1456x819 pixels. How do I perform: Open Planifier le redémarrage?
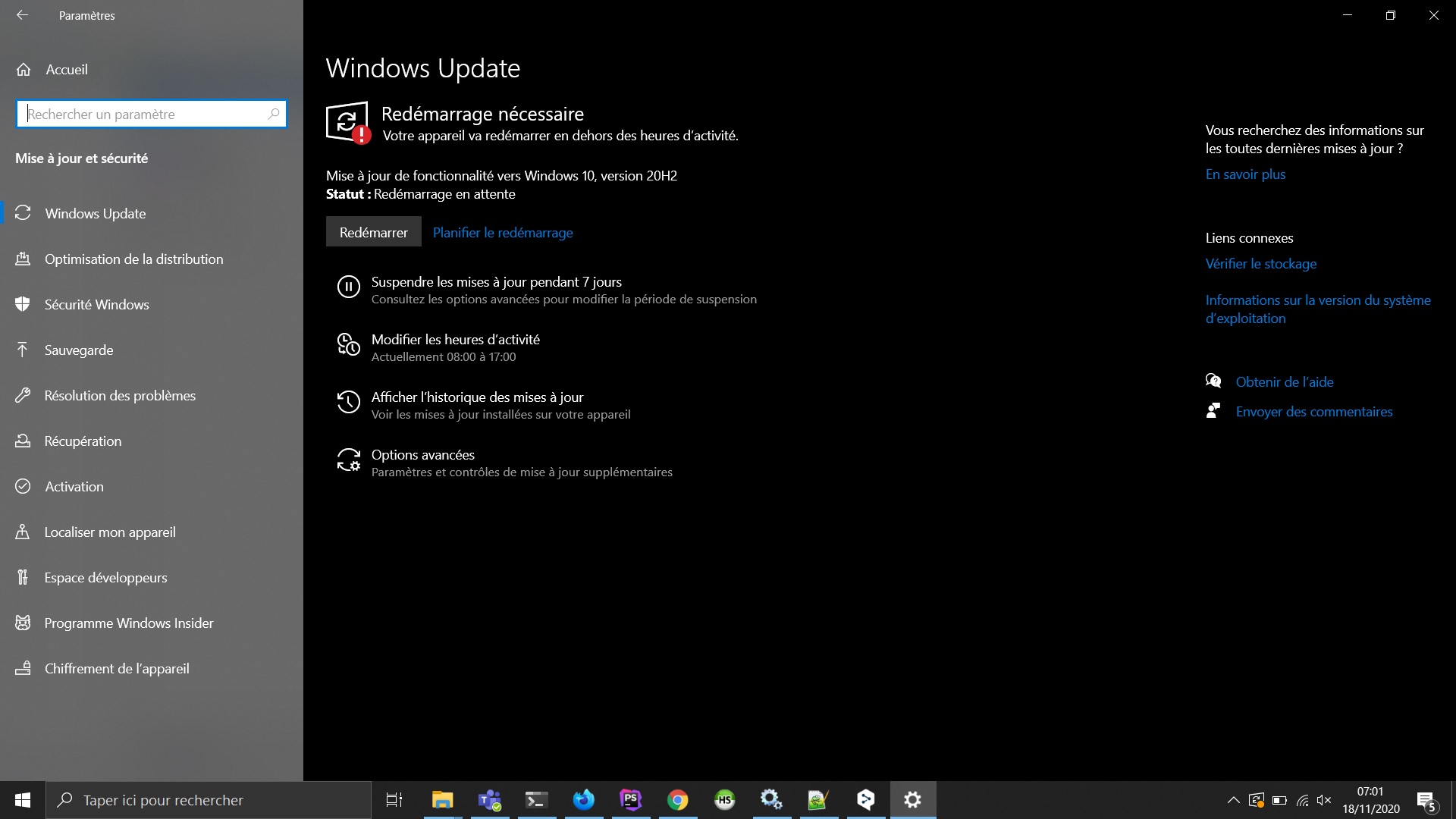tap(502, 233)
